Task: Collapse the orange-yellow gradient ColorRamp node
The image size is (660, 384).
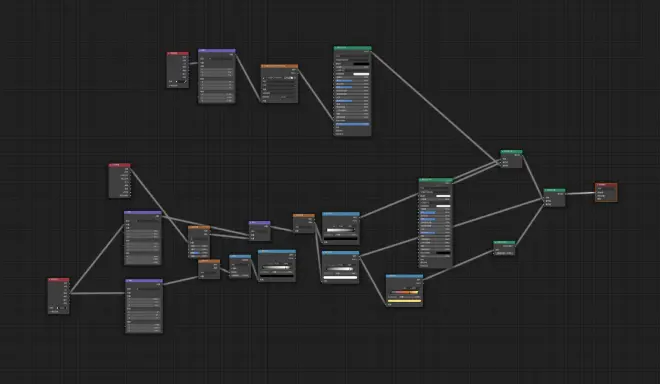Action: pos(388,276)
